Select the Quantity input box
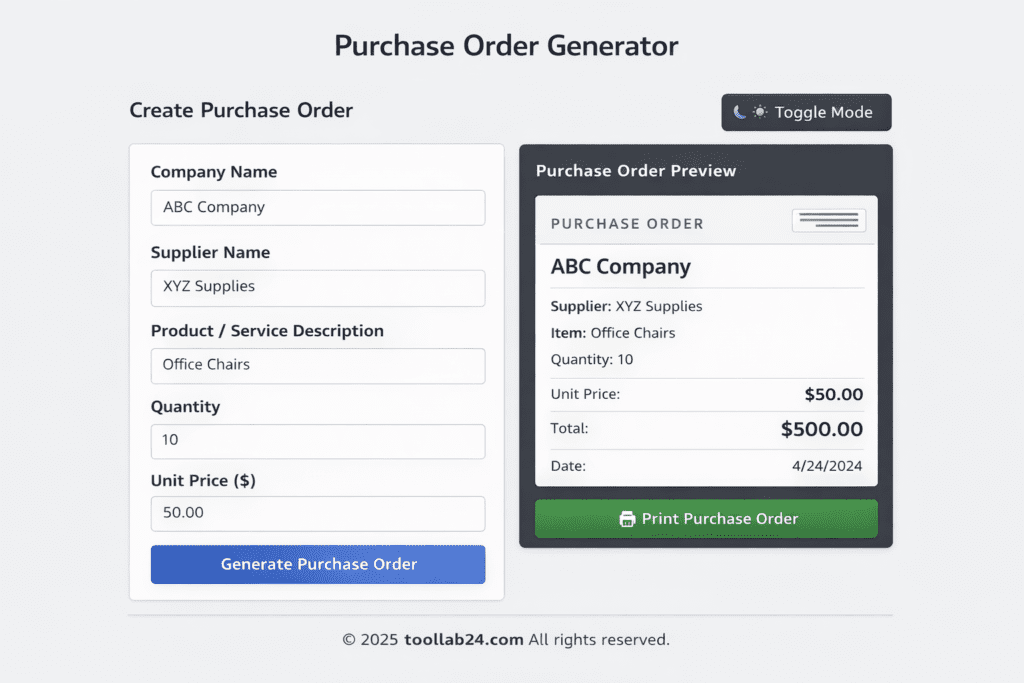This screenshot has width=1024, height=683. (317, 441)
